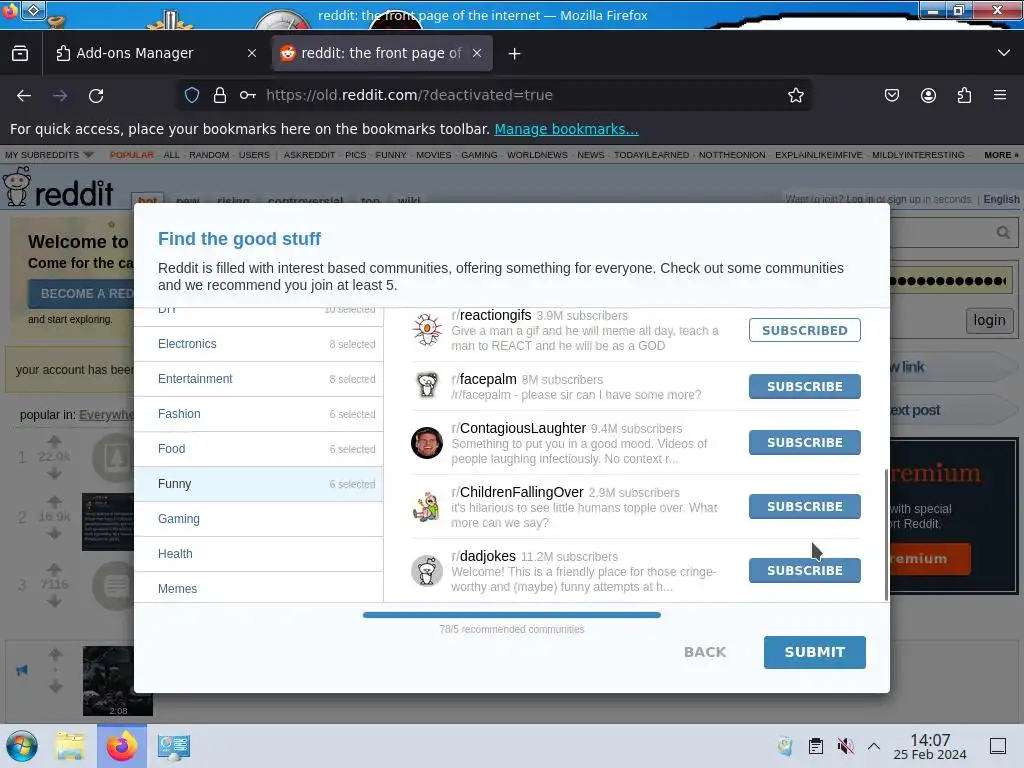Reload the page with the refresh icon
The image size is (1024, 768).
[96, 95]
